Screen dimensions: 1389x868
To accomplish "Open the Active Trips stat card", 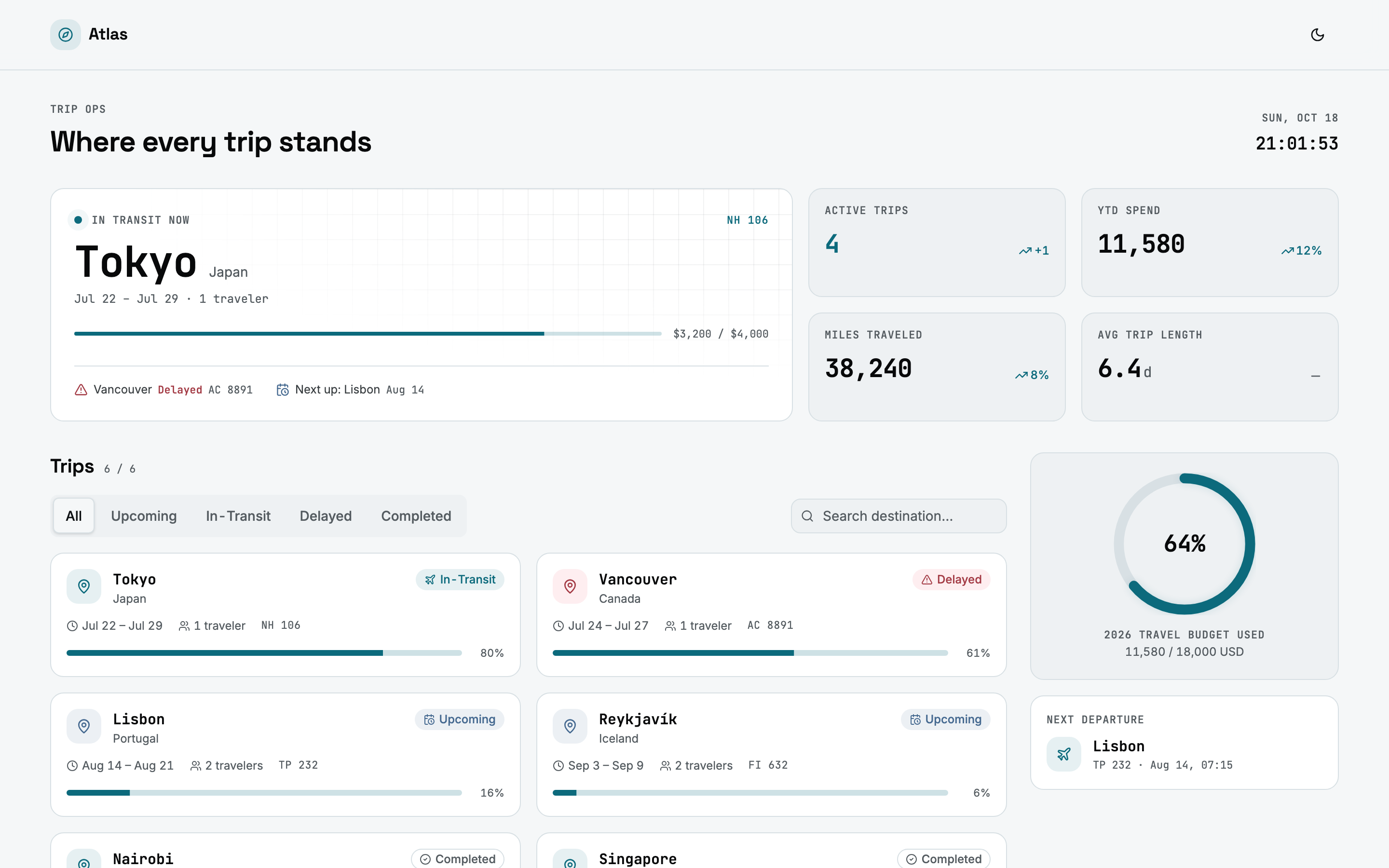I will pos(937,242).
